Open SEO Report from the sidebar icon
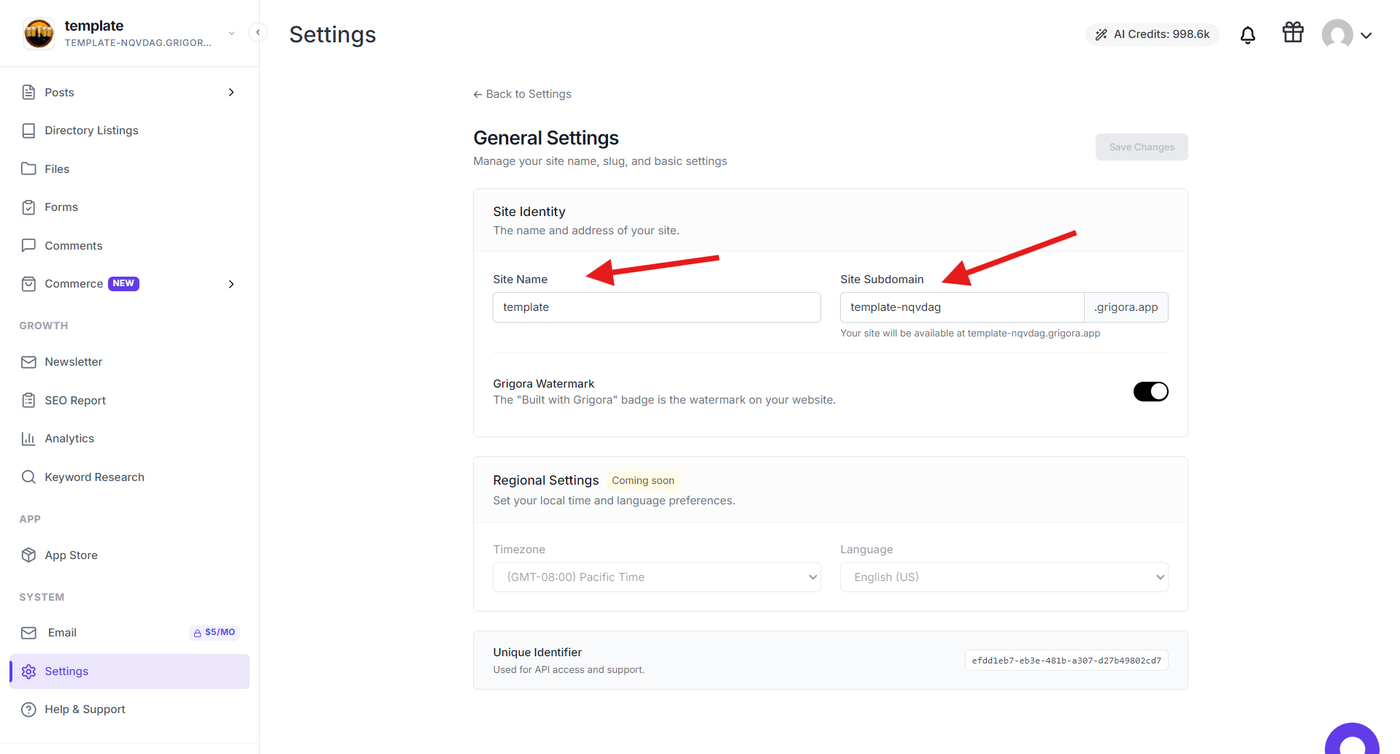1400x754 pixels. pyautogui.click(x=28, y=400)
